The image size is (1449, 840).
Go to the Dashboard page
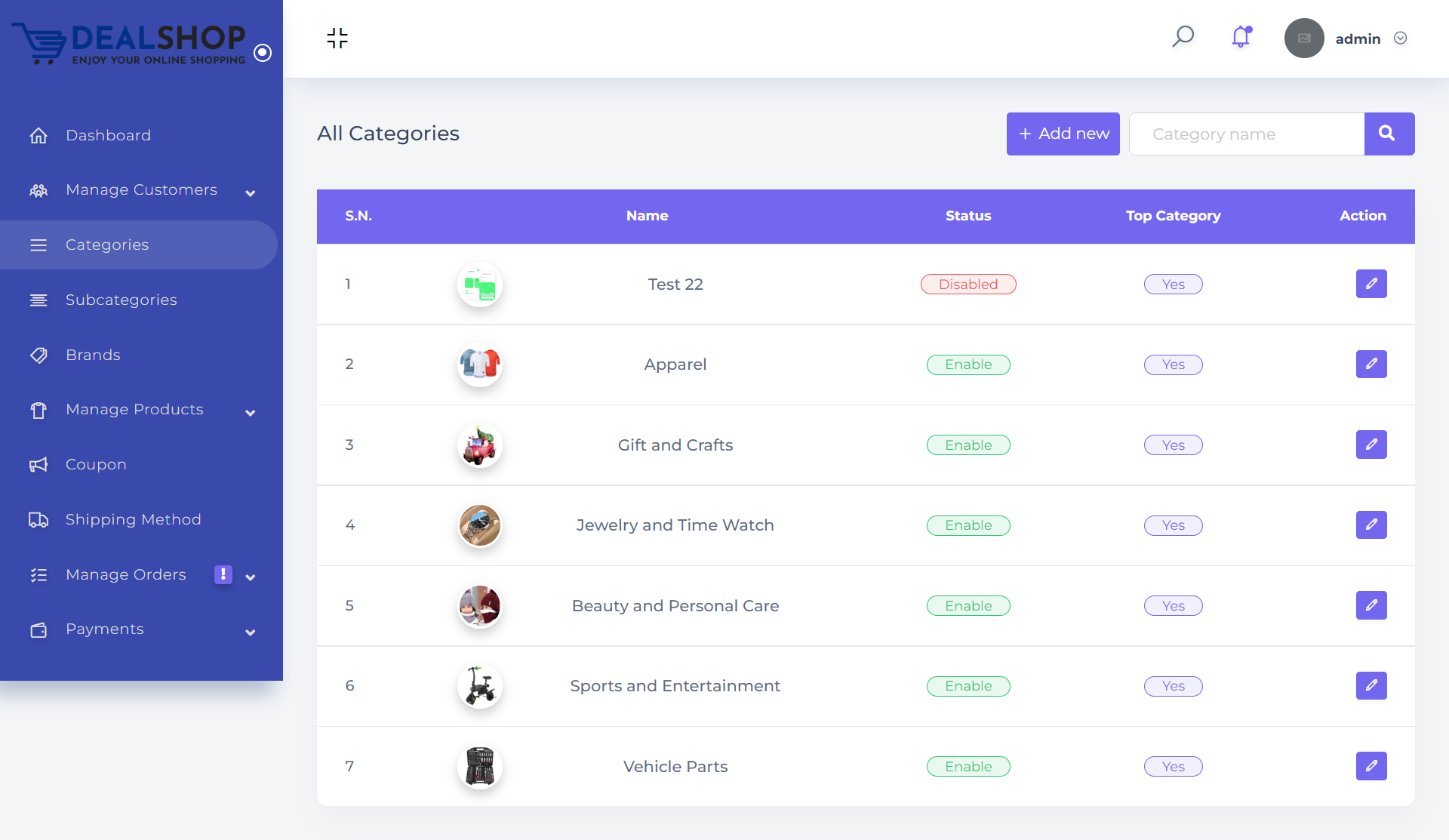click(x=108, y=135)
